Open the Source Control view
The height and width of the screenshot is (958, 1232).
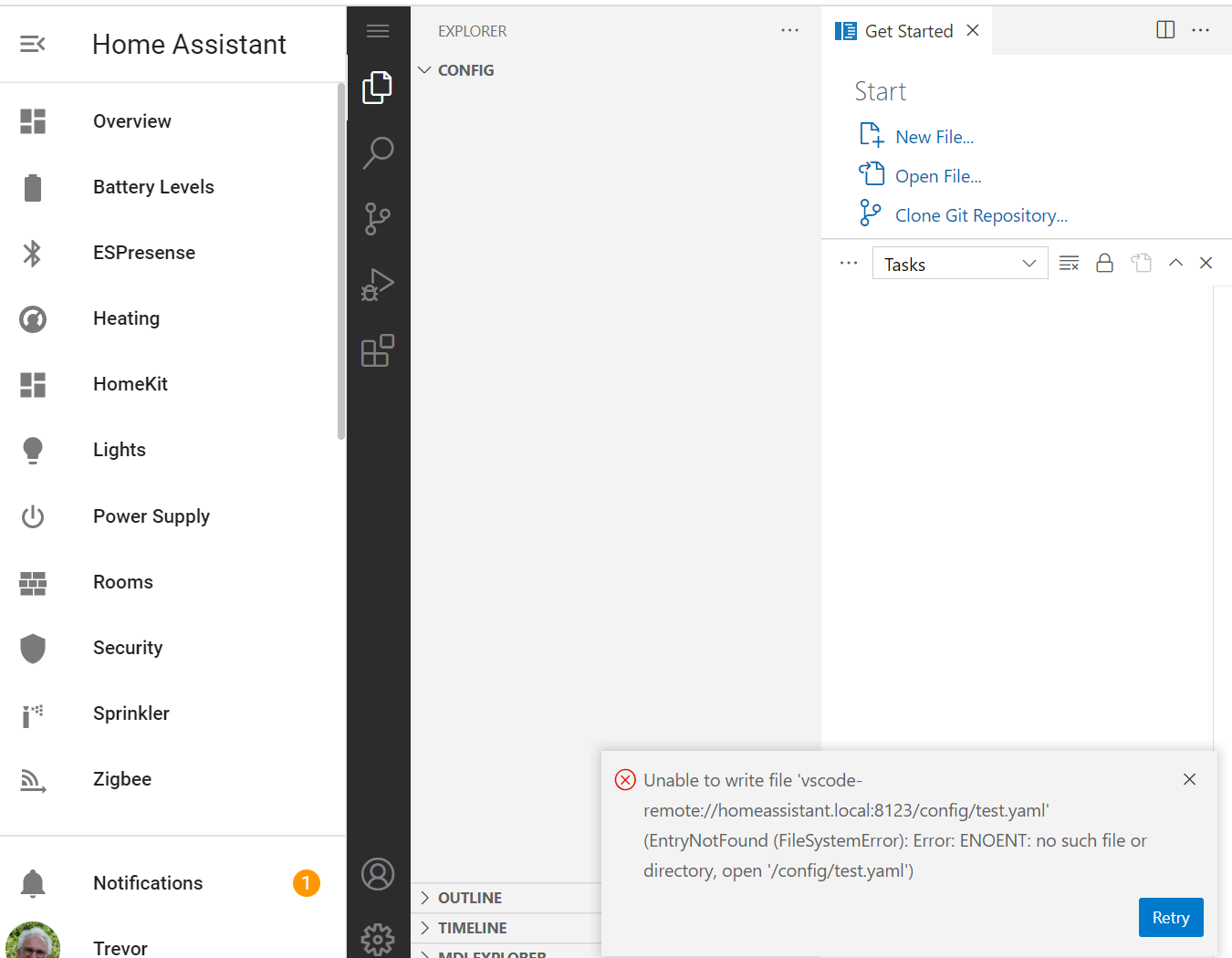pos(378,219)
